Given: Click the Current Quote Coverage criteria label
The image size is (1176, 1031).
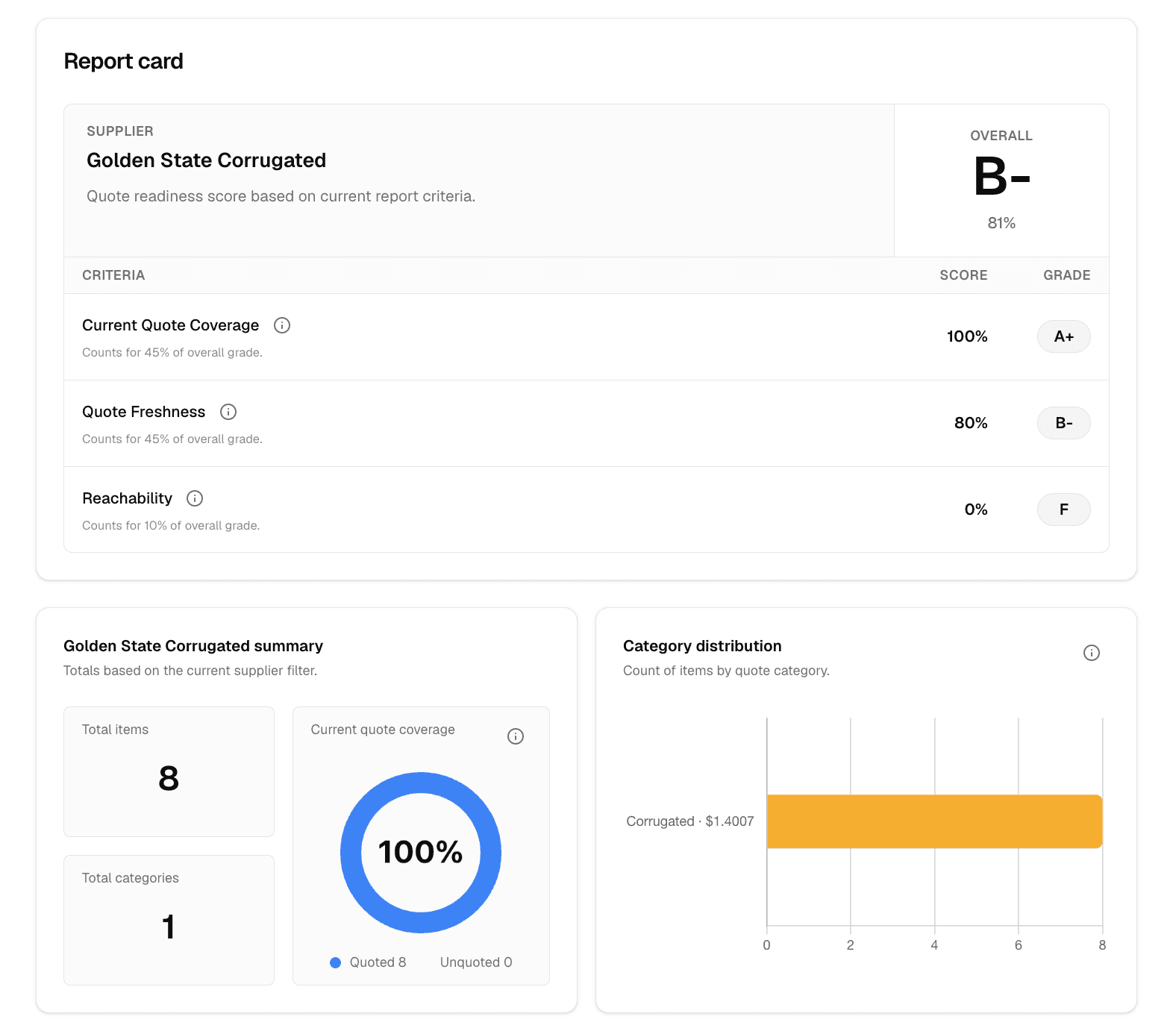Looking at the screenshot, I should coord(171,325).
